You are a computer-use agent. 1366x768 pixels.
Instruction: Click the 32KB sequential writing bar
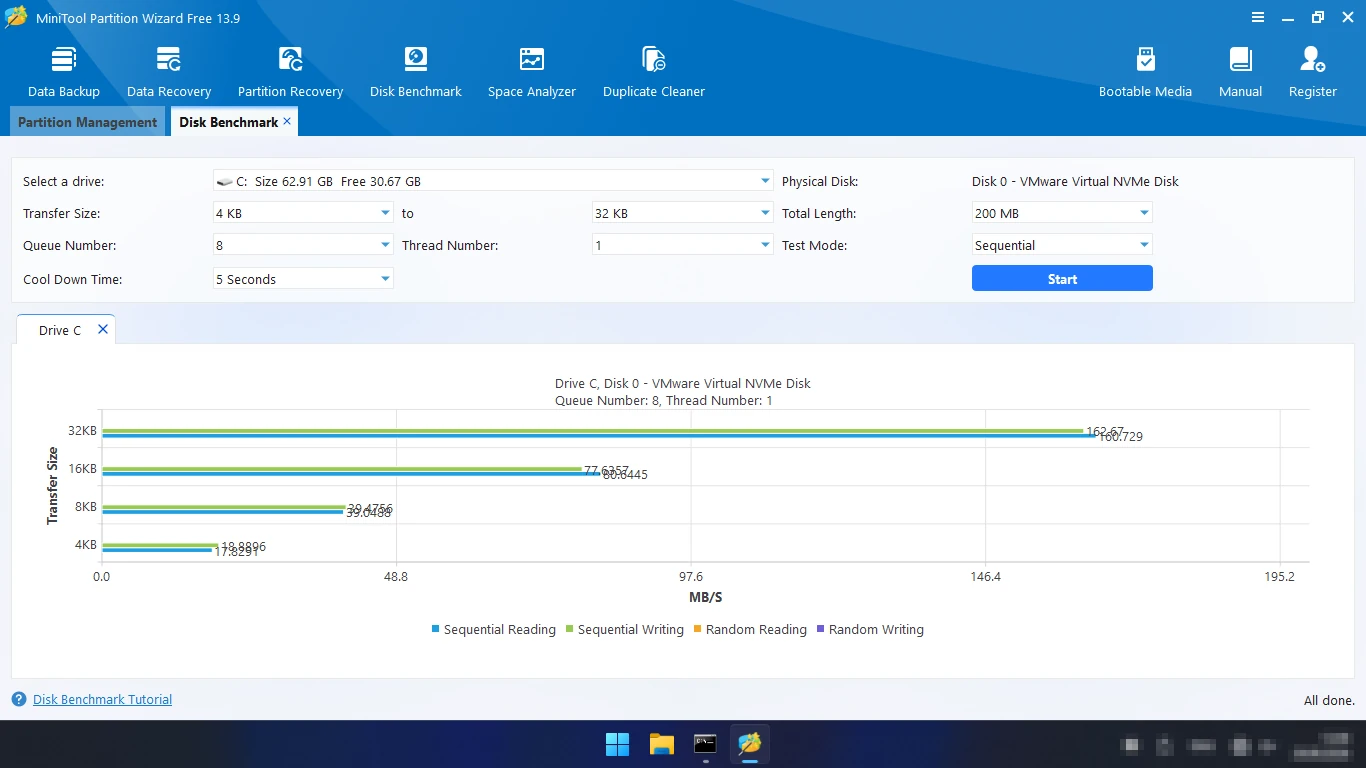point(592,431)
